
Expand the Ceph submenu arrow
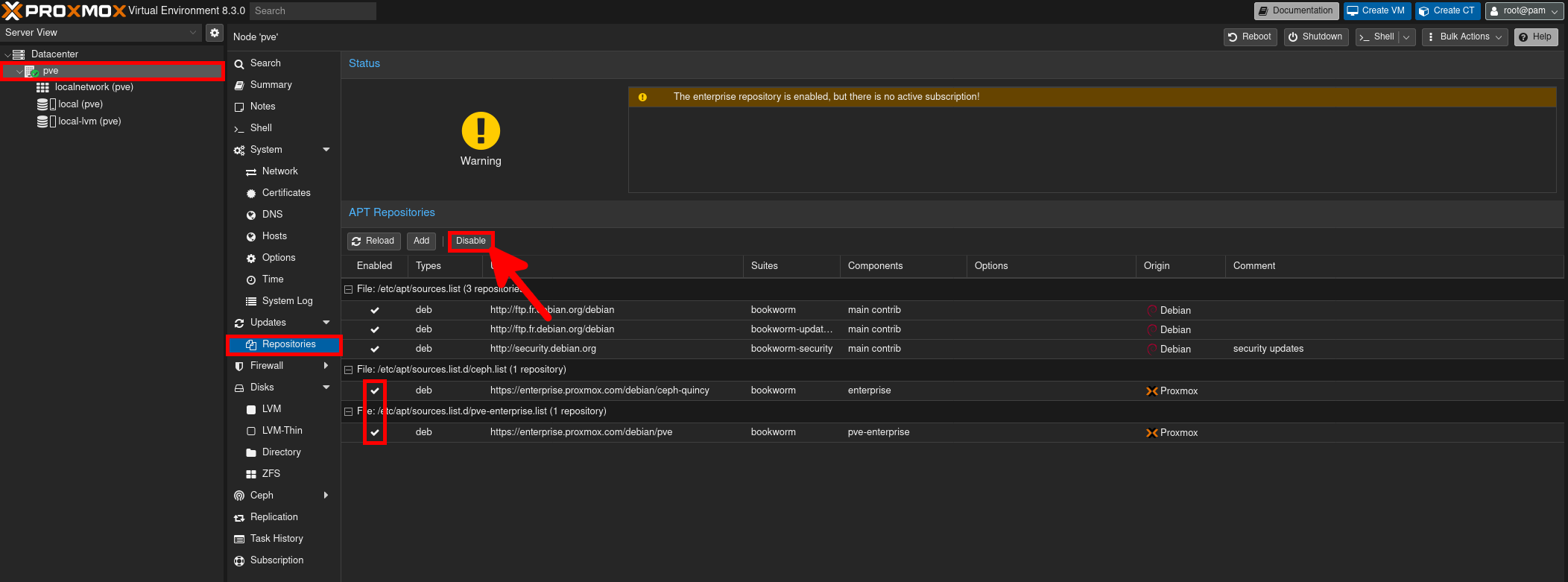(326, 496)
